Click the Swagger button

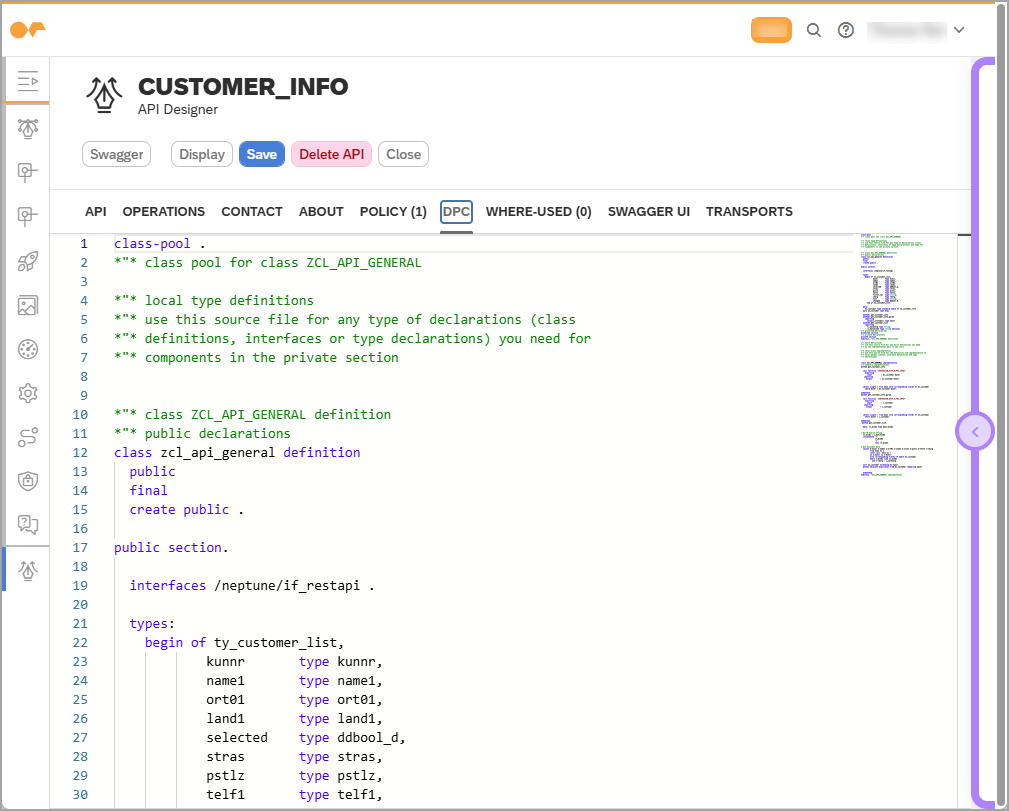click(x=116, y=154)
